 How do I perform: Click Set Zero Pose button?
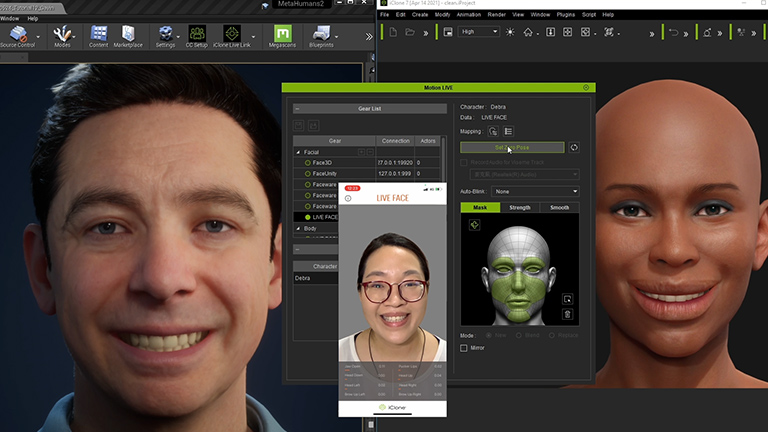[x=512, y=147]
